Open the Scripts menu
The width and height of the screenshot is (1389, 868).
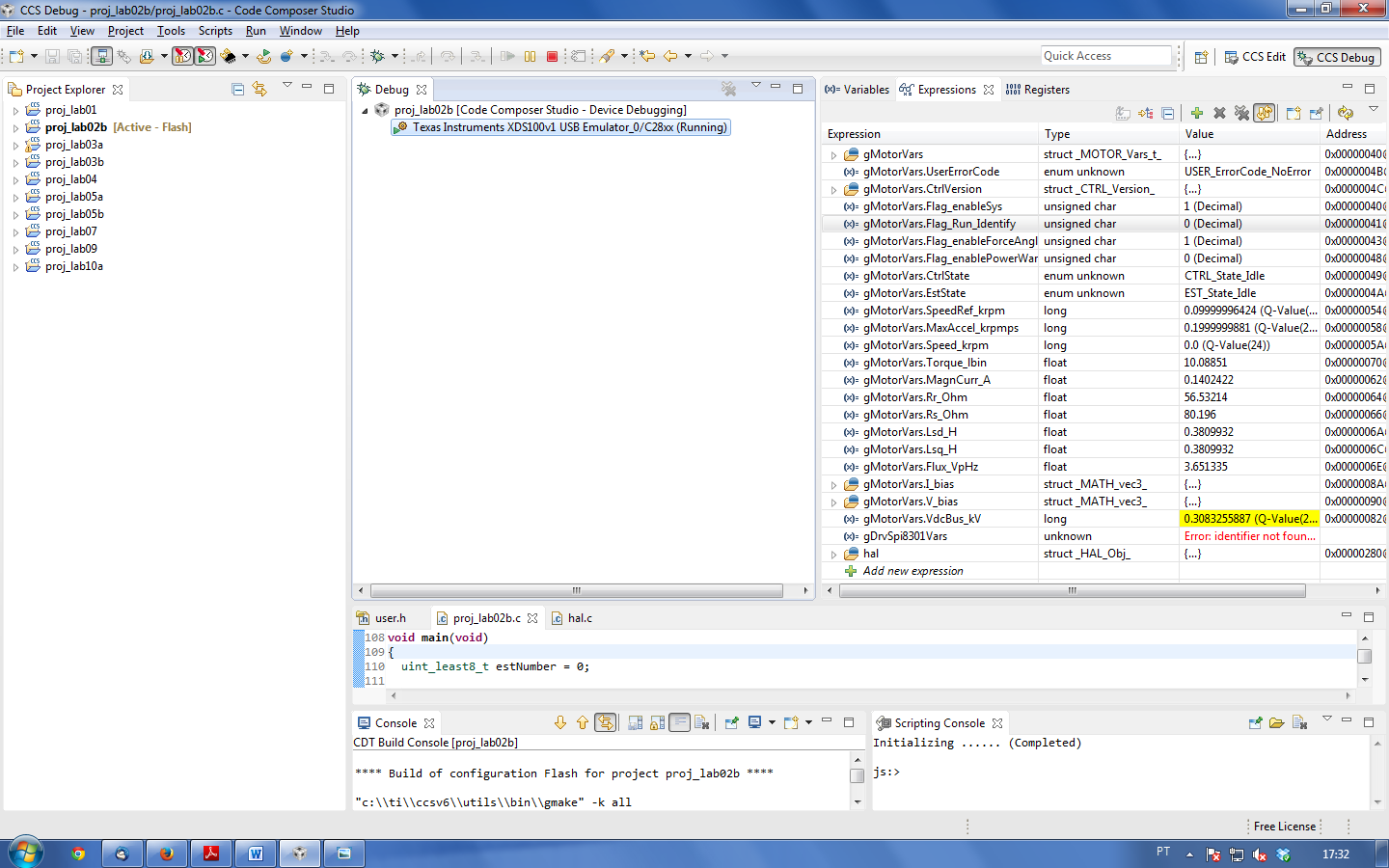(x=215, y=31)
